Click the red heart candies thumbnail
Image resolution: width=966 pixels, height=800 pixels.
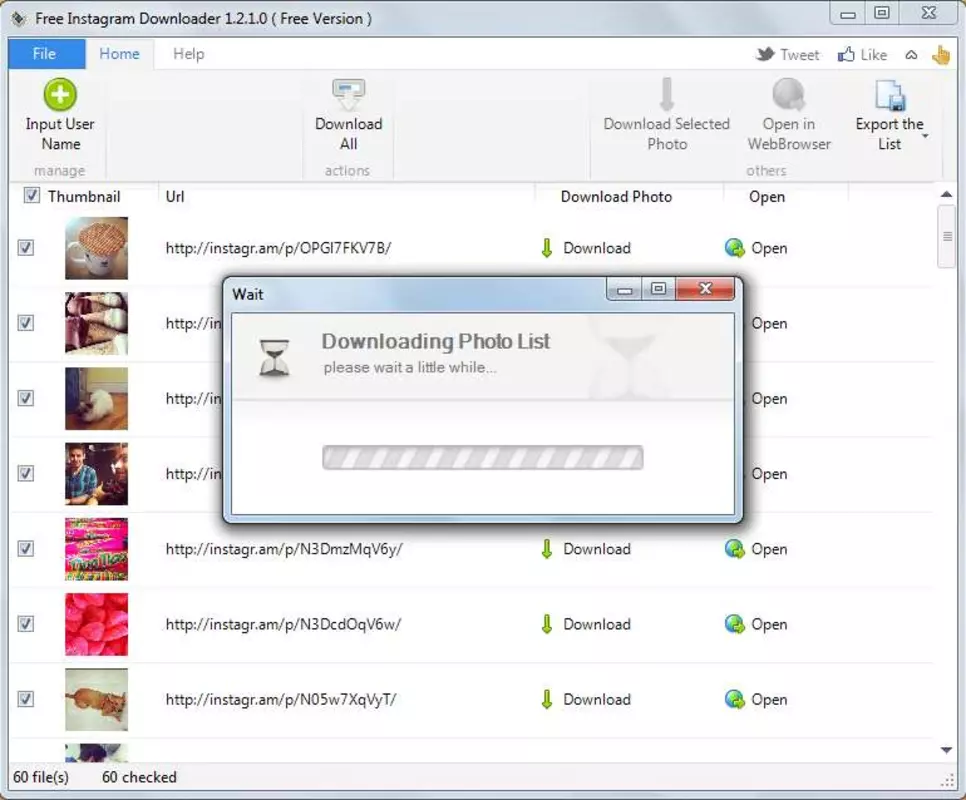(97, 624)
